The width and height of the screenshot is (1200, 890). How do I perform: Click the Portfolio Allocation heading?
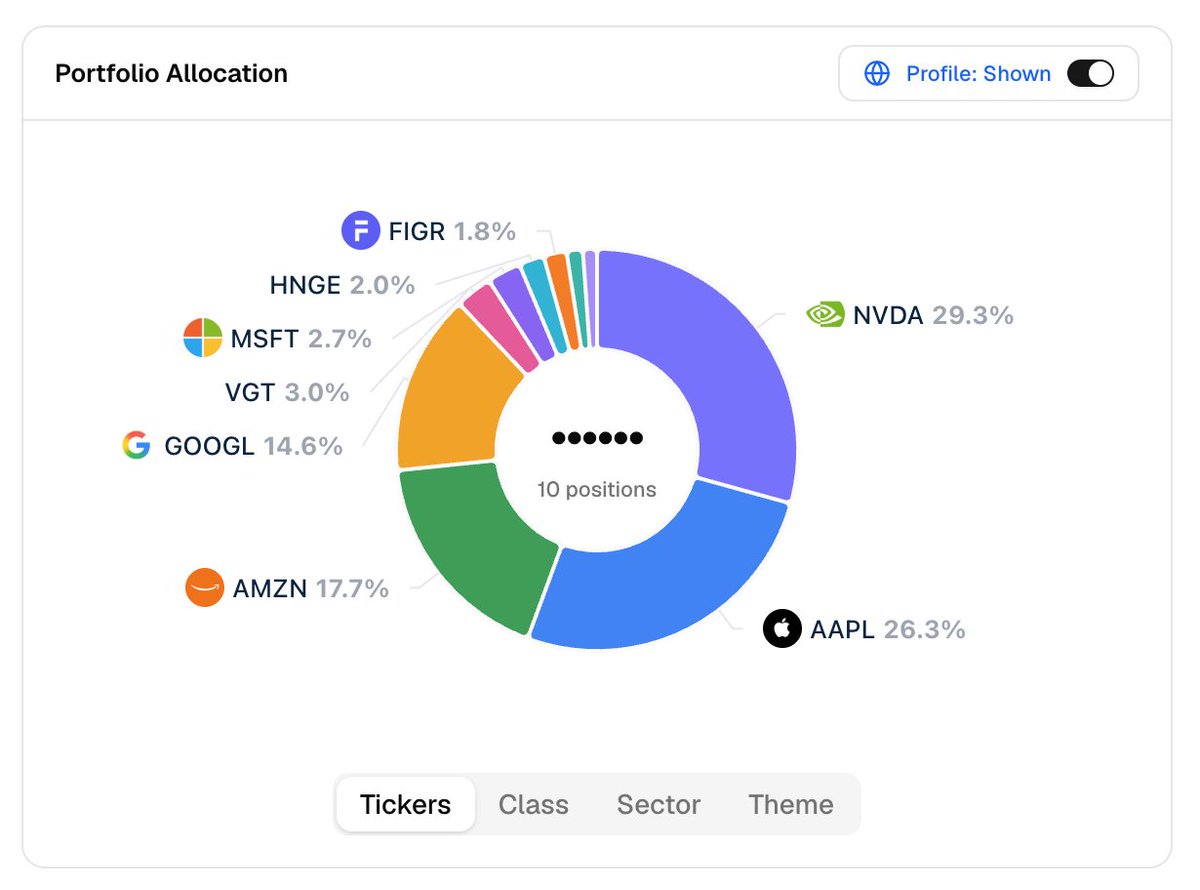coord(171,74)
